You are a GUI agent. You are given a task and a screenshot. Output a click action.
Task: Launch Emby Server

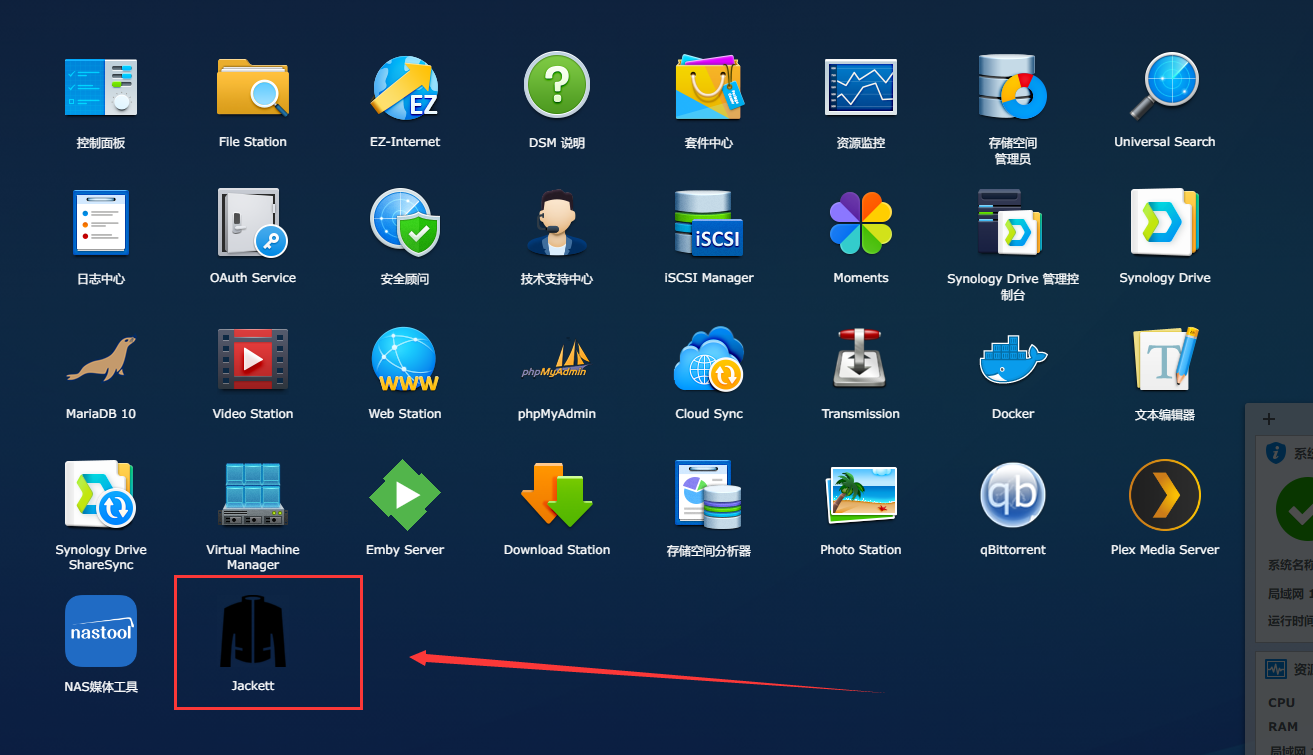[404, 496]
